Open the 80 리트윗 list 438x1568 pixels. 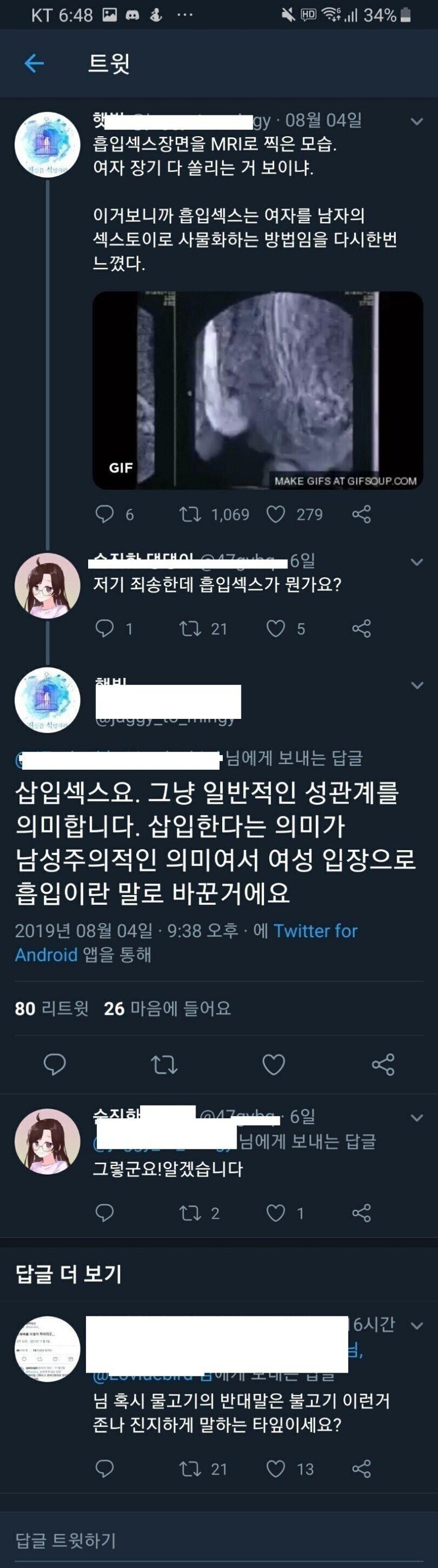tap(52, 1009)
